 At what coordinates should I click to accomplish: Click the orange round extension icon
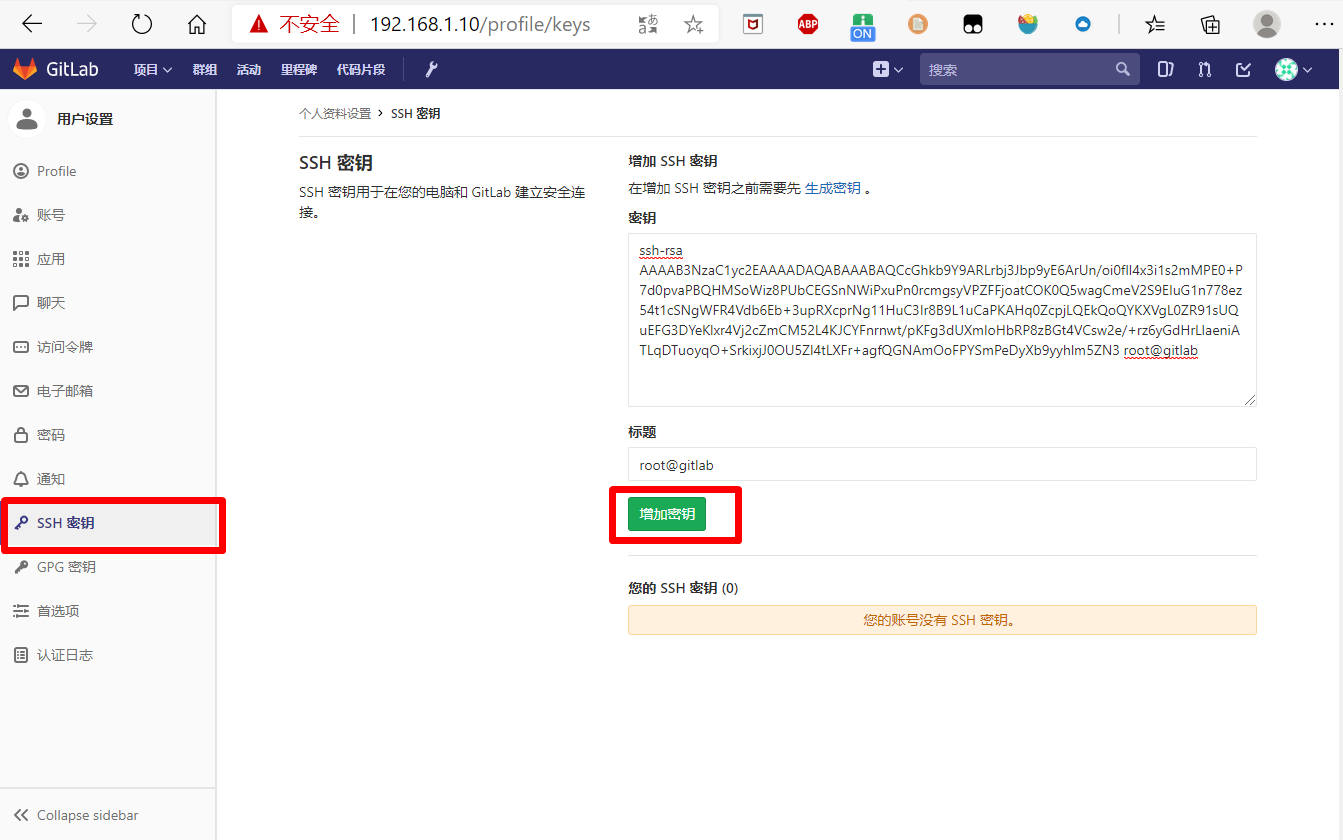918,24
